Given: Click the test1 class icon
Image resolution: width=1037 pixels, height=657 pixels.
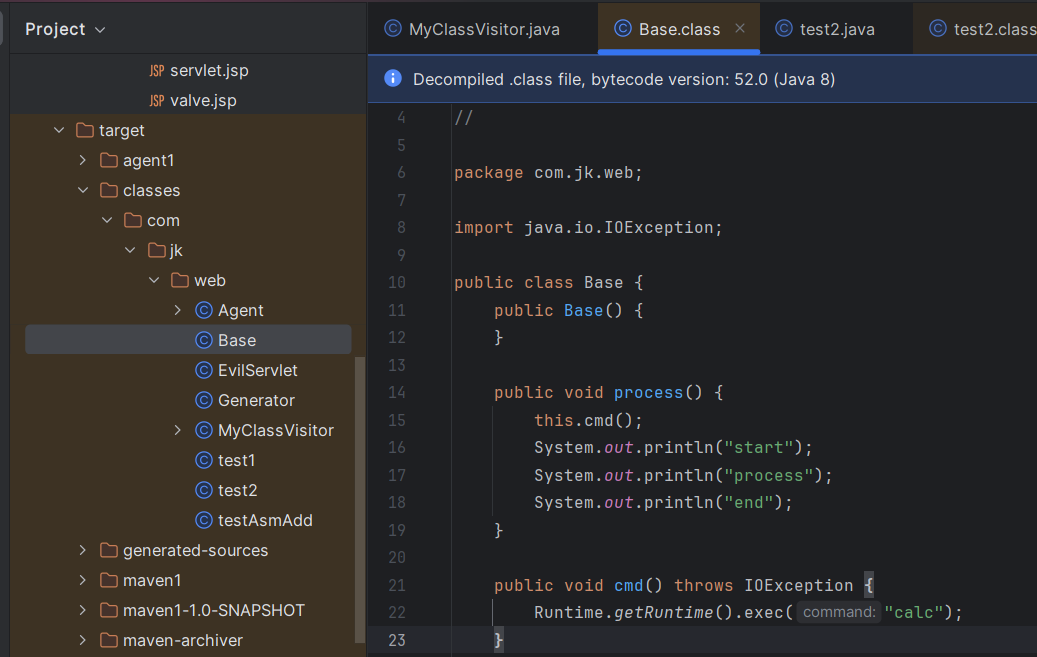Looking at the screenshot, I should point(204,460).
